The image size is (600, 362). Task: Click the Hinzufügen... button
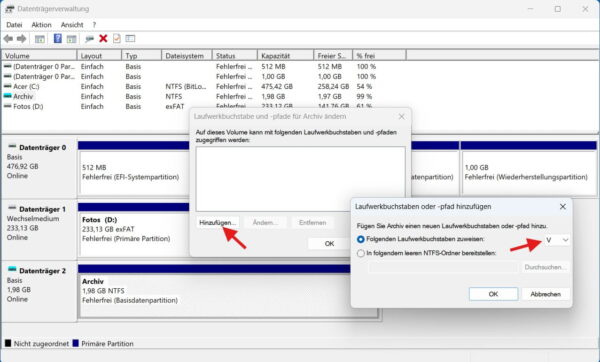point(218,223)
